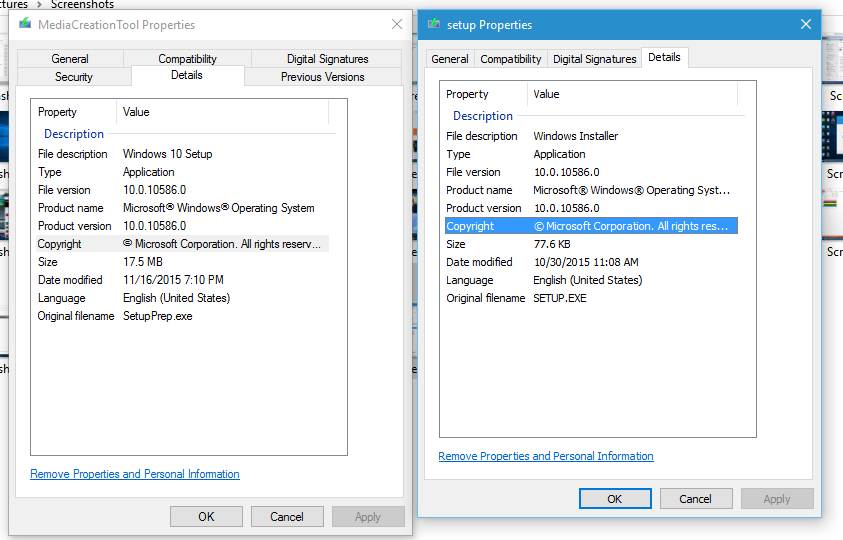Close the setup Properties window
Viewport: 843px width, 540px height.
[805, 24]
